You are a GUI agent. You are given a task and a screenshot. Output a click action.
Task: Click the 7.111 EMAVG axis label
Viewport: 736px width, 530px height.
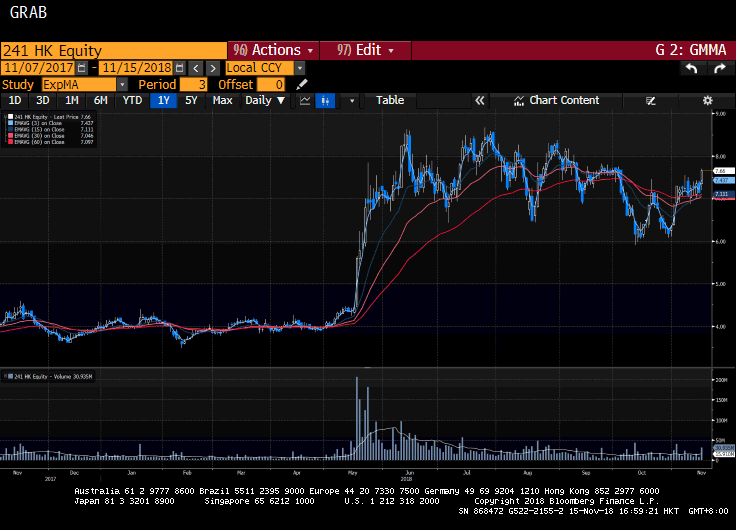coord(722,194)
